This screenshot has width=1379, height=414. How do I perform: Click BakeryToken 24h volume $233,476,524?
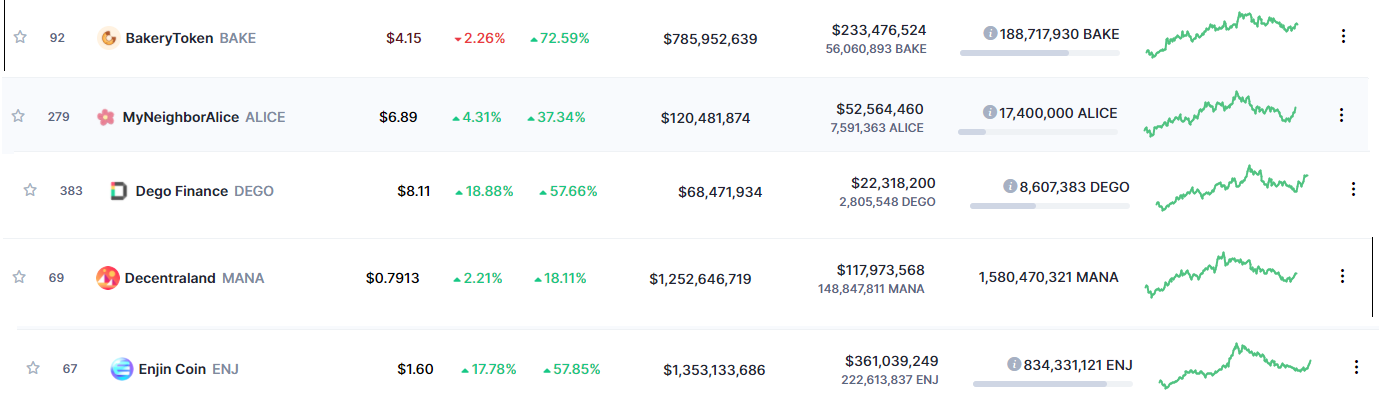(878, 30)
